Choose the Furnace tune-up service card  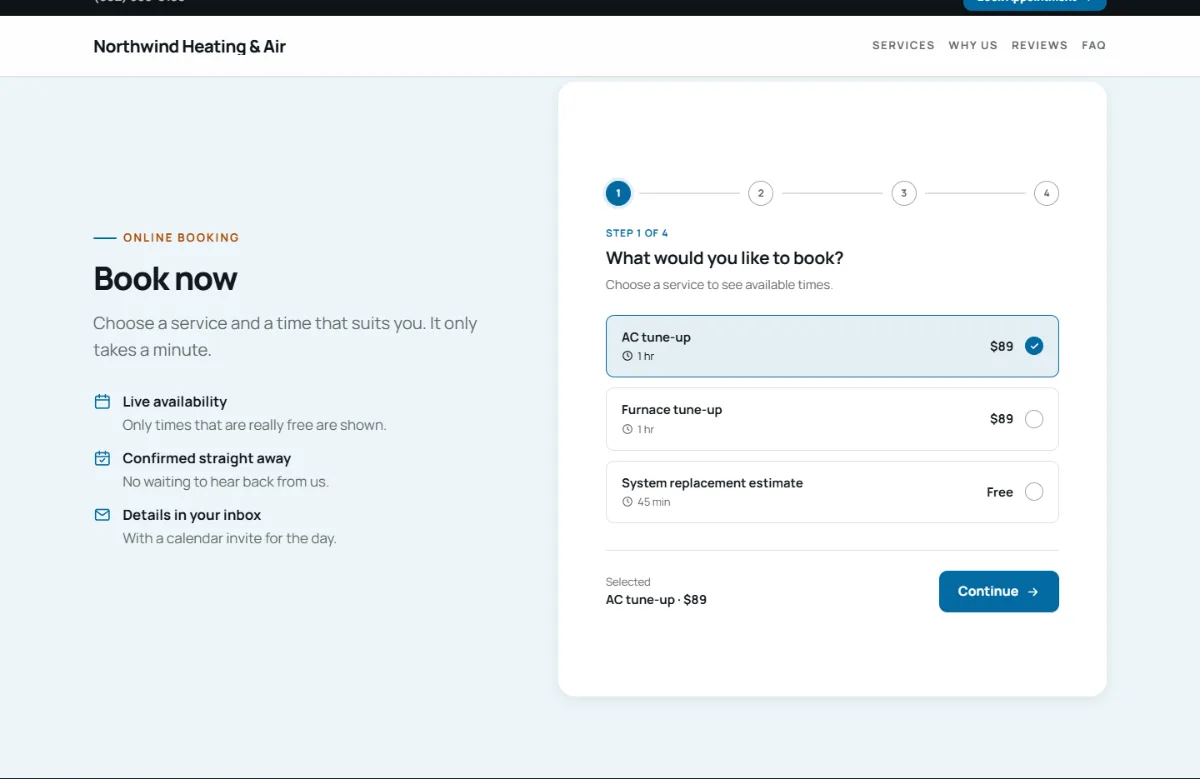click(x=832, y=419)
